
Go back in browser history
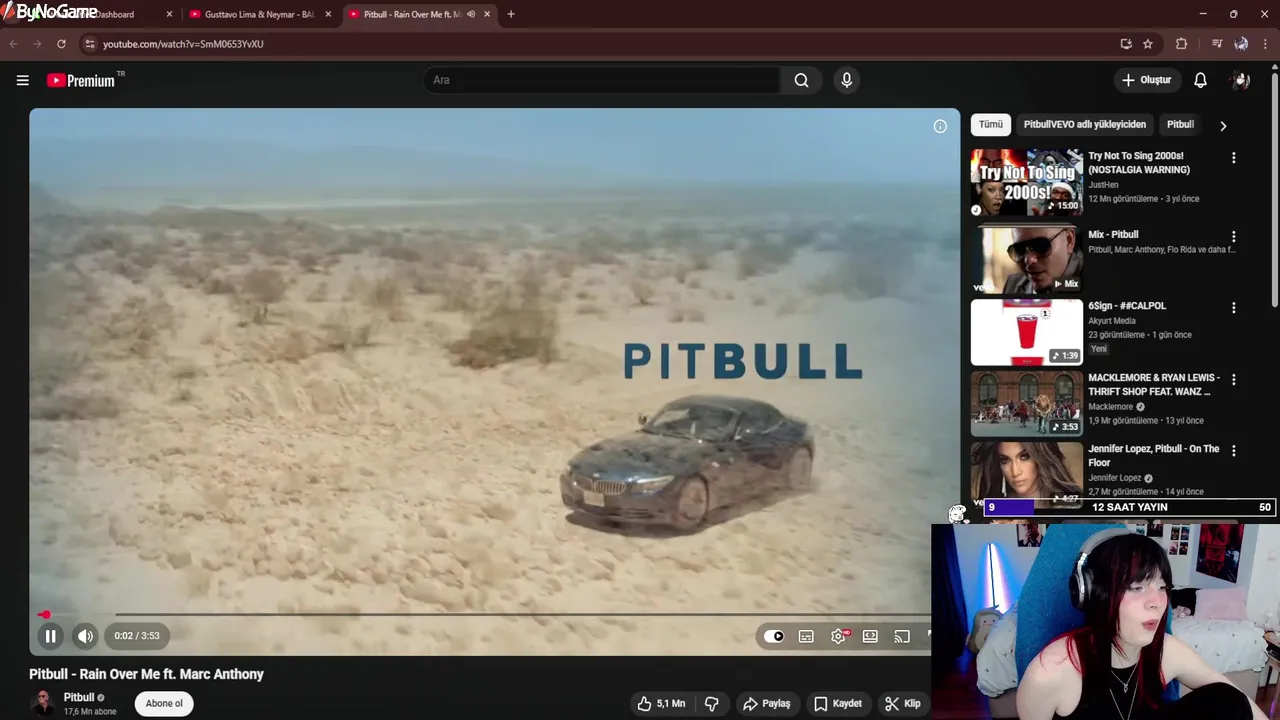tap(14, 44)
